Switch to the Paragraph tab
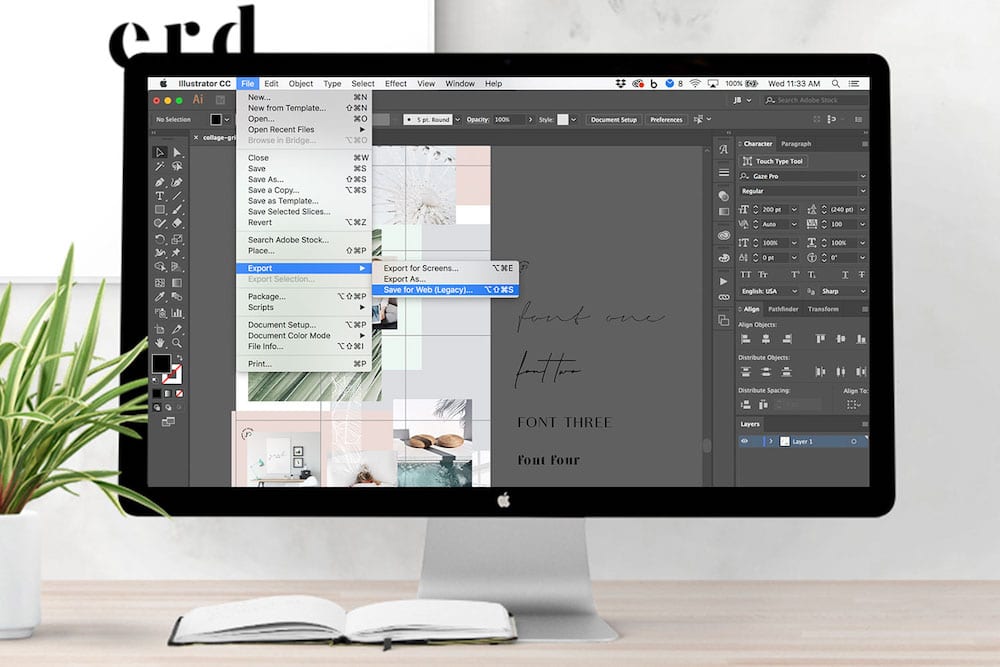1000x667 pixels. click(796, 144)
